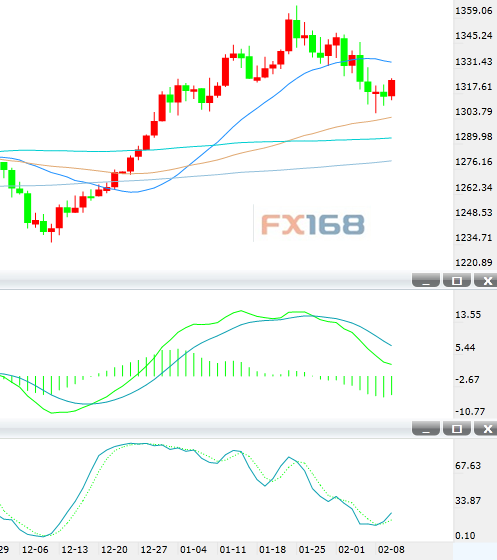Viewport: 497px width, 560px height.
Task: Click the 1248.53 price axis label
Action: [473, 212]
